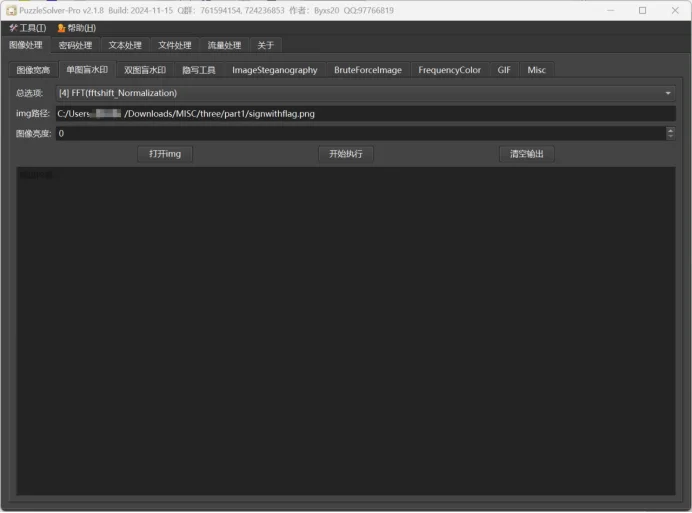Viewport: 692px width, 513px height.
Task: Click the 开始执行 button
Action: click(346, 154)
